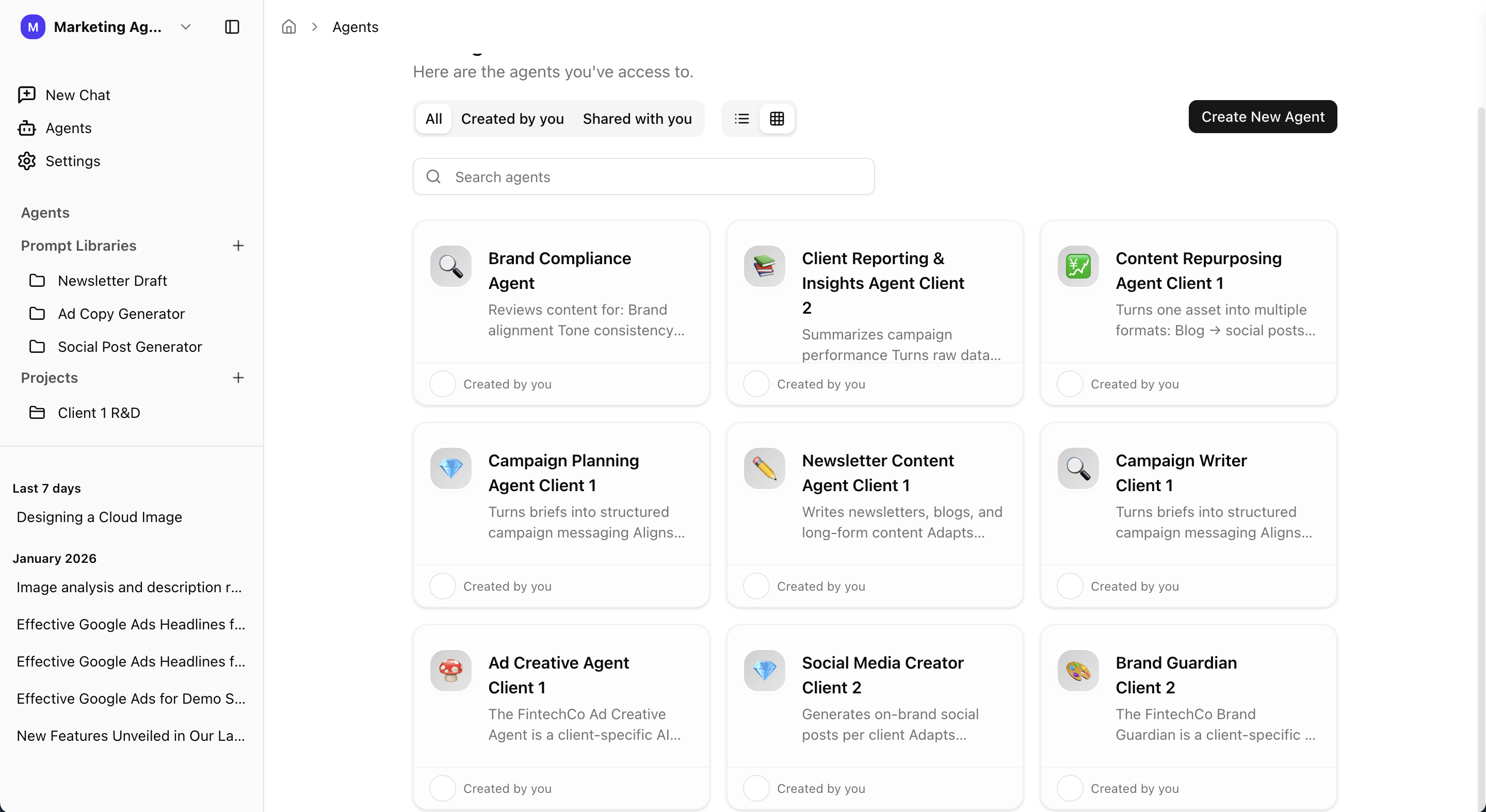Select the Created by you filter tab
Screen dimensions: 1486x812
pos(512,119)
